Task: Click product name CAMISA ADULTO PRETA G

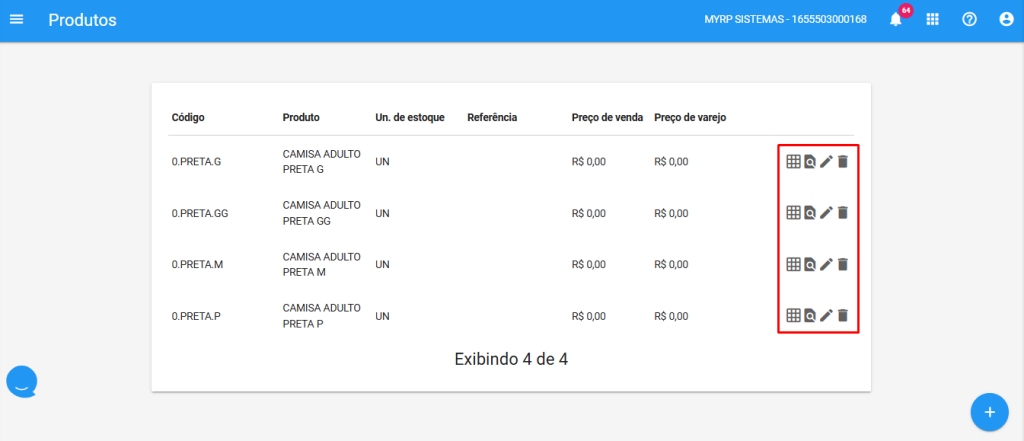Action: click(x=321, y=161)
